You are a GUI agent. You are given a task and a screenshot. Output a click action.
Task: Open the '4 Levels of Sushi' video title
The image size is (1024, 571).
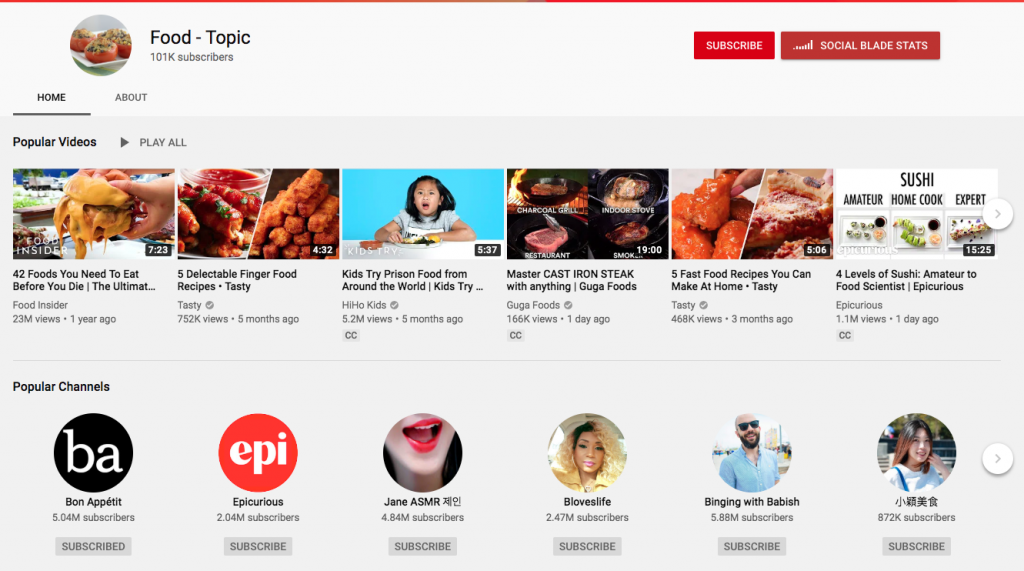(906, 280)
